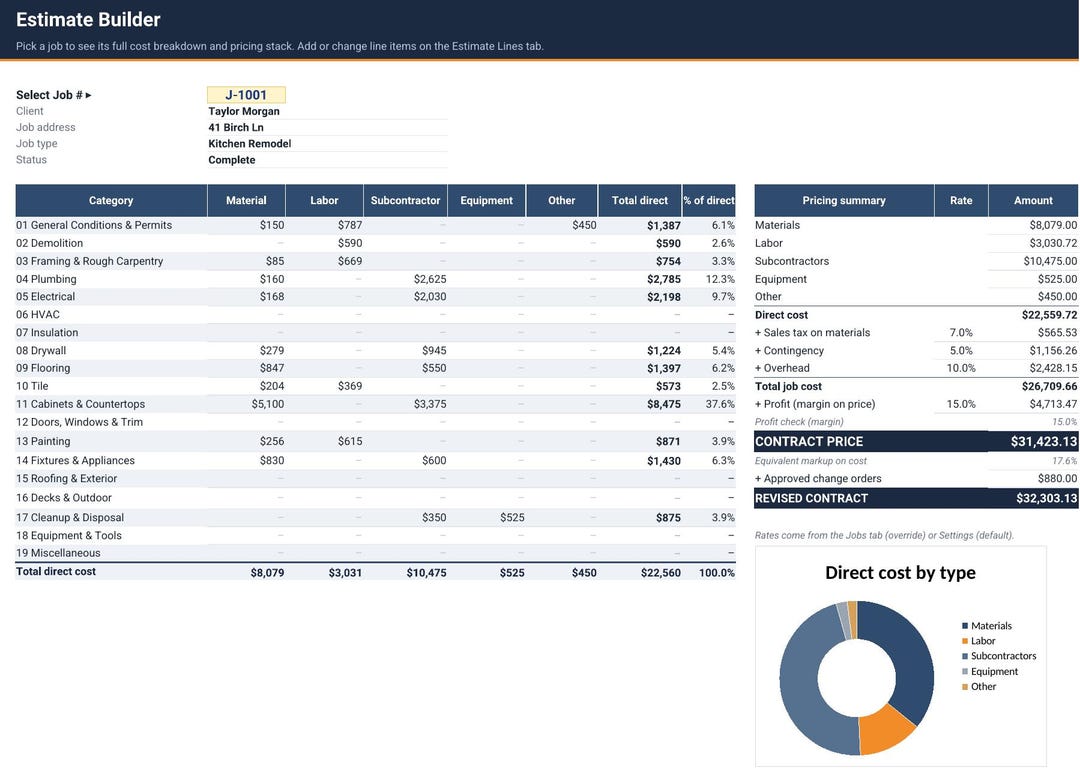
Task: Select the $32,303.13 revised contract cell
Action: pos(1033,498)
